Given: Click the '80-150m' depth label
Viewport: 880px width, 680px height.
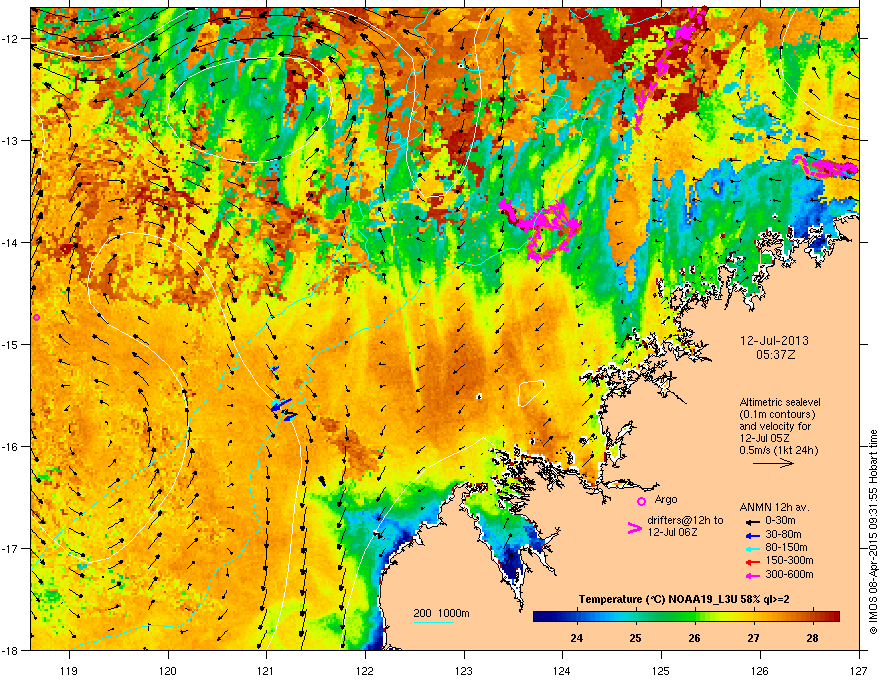Looking at the screenshot, I should click(x=786, y=547).
